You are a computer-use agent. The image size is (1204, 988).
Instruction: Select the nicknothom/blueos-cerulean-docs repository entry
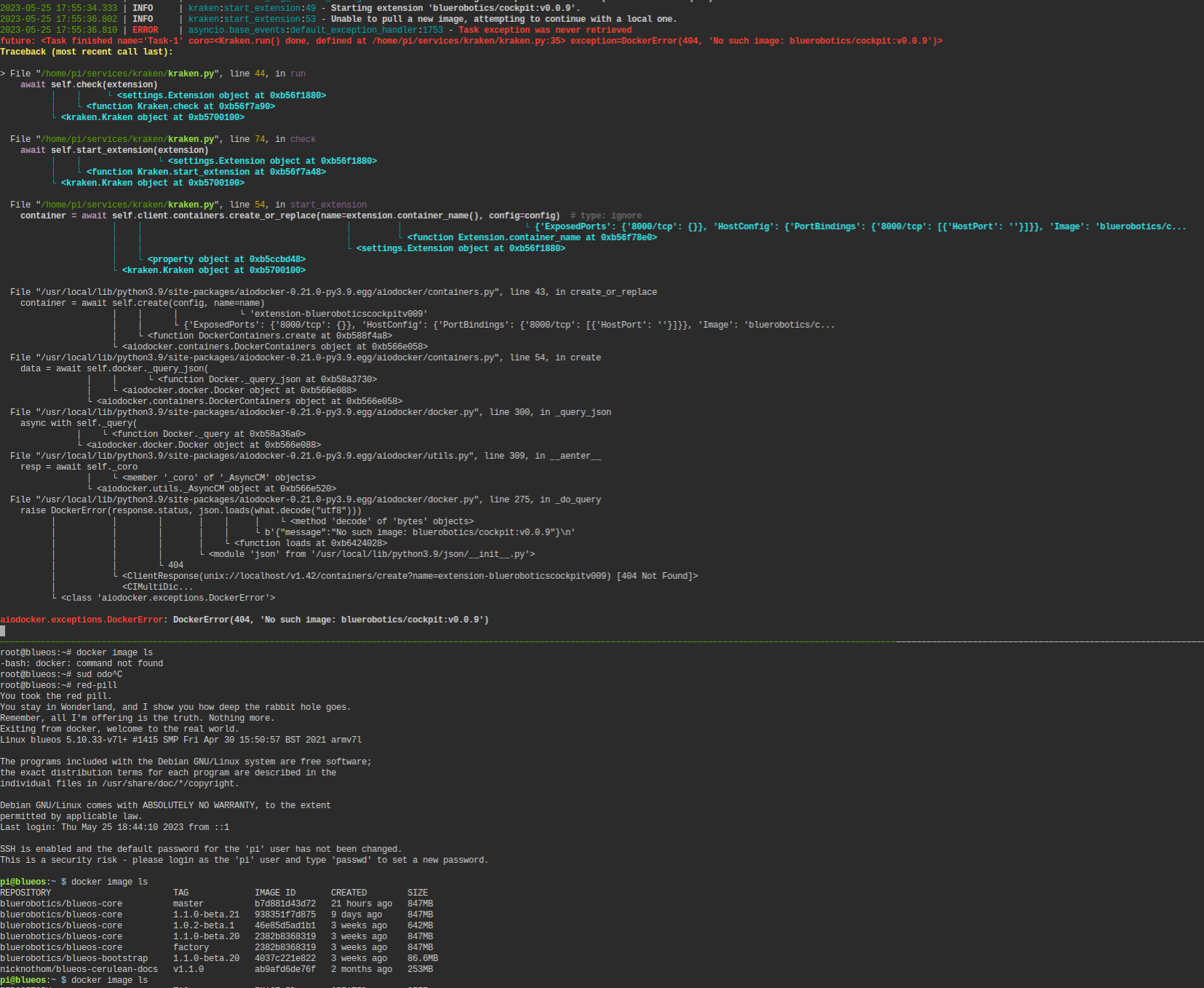pyautogui.click(x=79, y=969)
